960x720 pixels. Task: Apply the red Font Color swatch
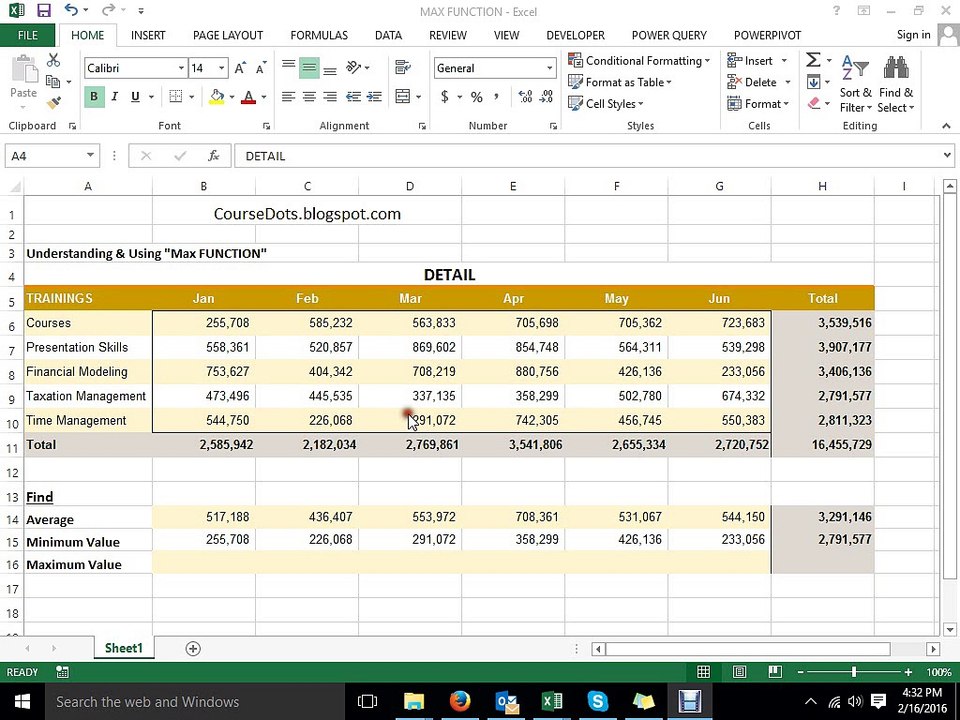point(248,97)
